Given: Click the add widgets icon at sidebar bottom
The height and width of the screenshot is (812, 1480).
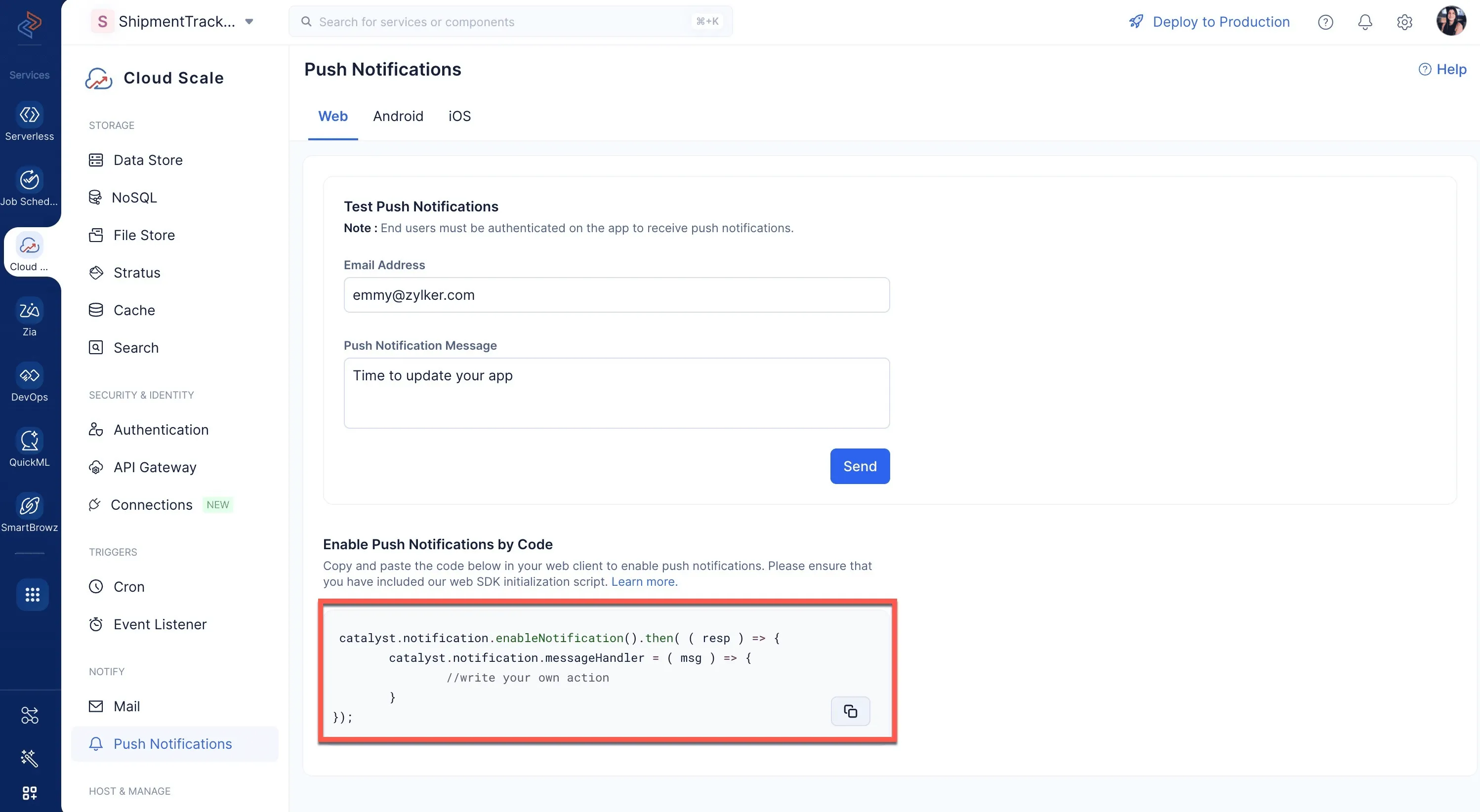Looking at the screenshot, I should [29, 793].
